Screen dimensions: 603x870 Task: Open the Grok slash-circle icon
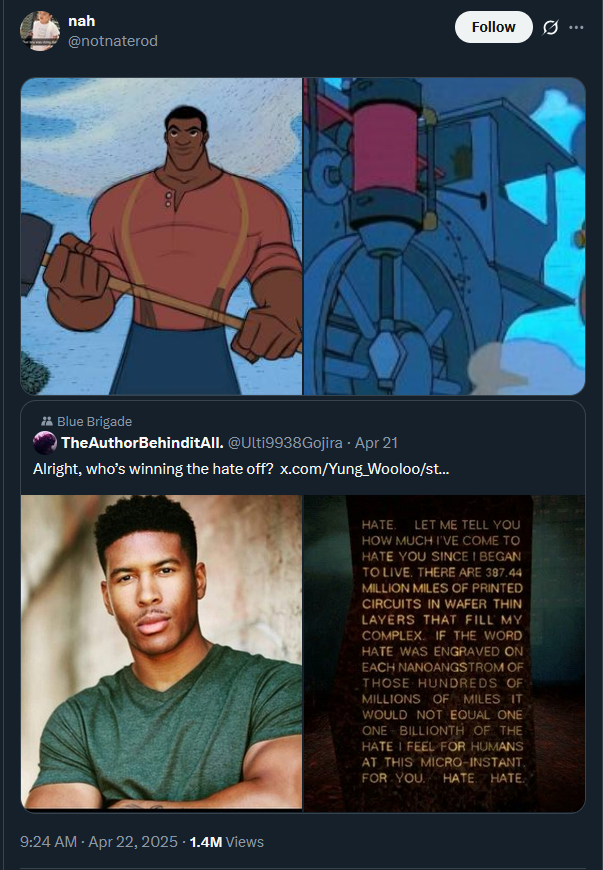tap(550, 27)
